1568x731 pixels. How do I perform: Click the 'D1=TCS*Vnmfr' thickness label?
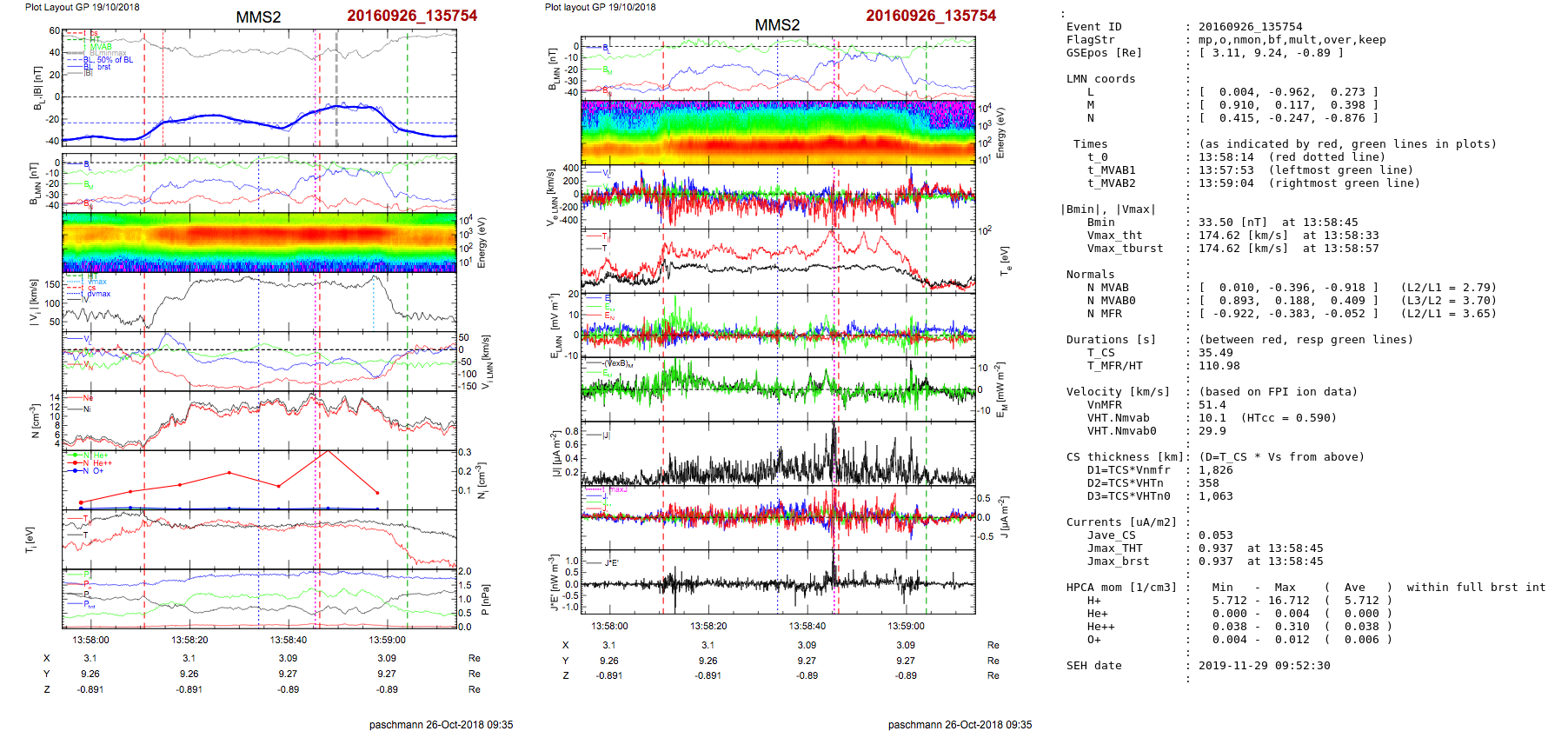point(1128,470)
